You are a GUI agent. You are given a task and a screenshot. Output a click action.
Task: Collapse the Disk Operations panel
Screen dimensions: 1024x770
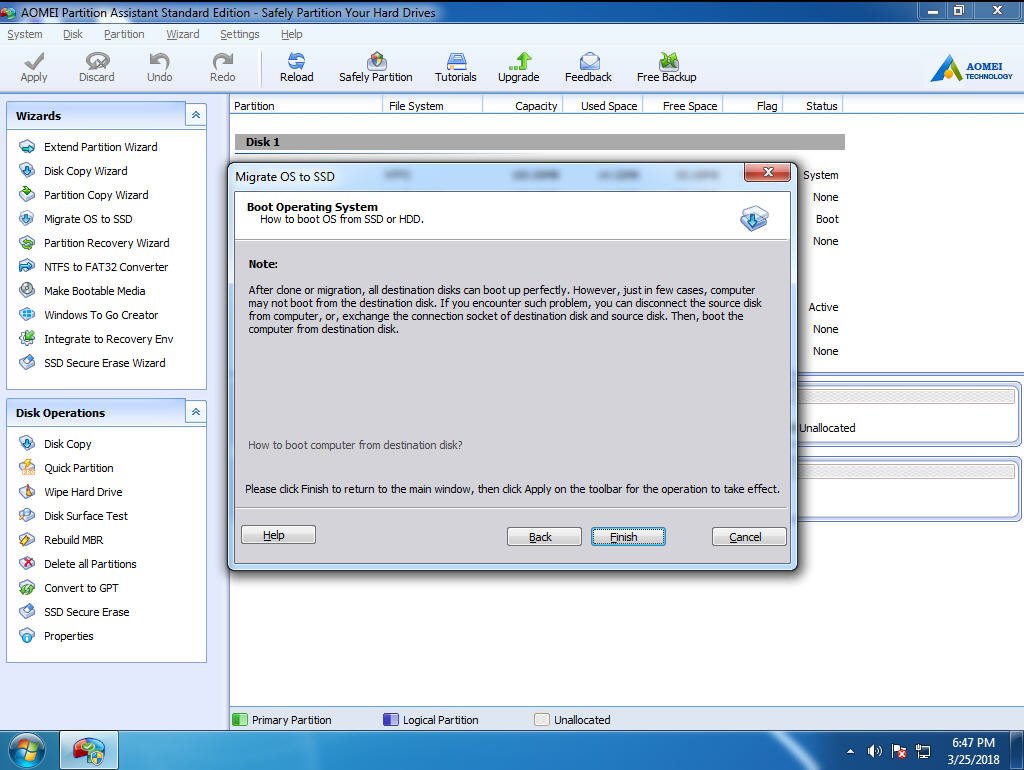(x=196, y=413)
